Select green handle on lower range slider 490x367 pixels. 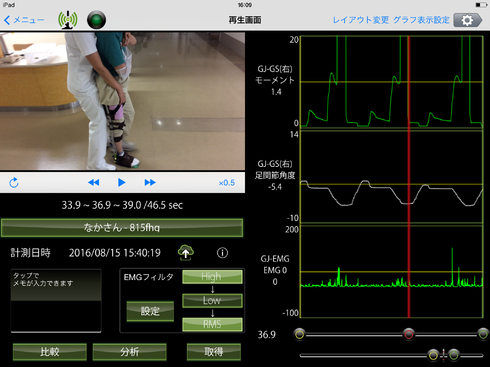454,355
